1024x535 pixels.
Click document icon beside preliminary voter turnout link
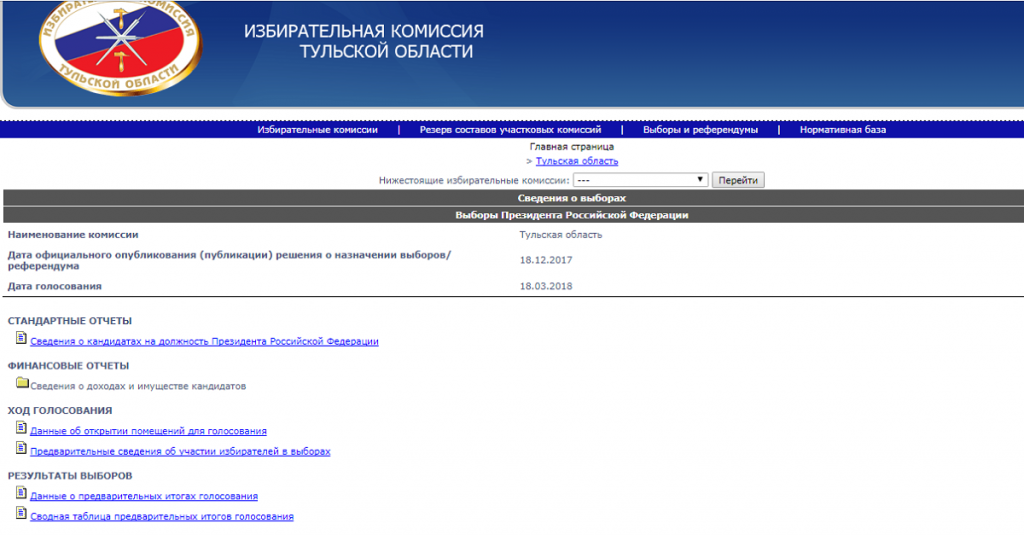coord(22,449)
